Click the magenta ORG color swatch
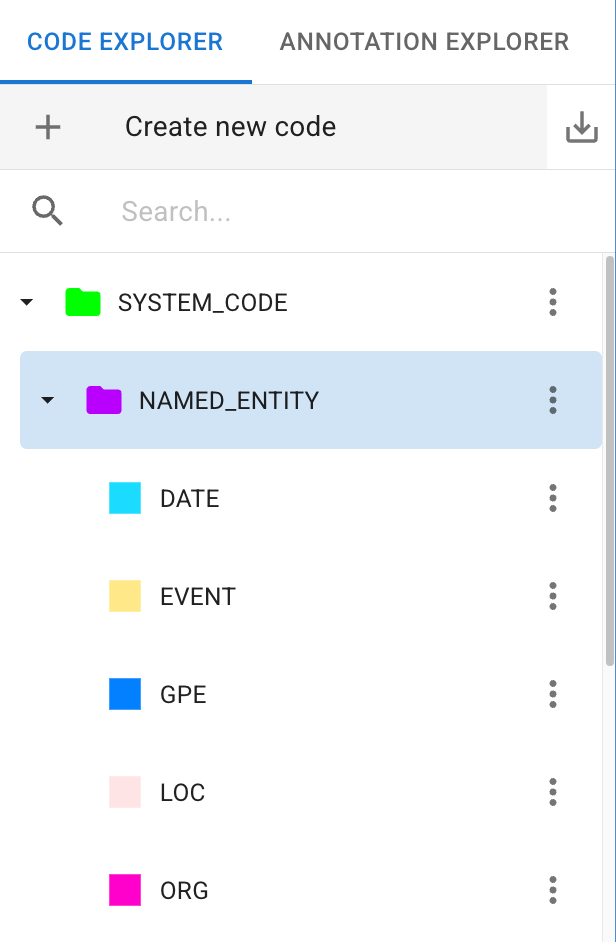Screen dimensions: 616x942 tap(125, 890)
